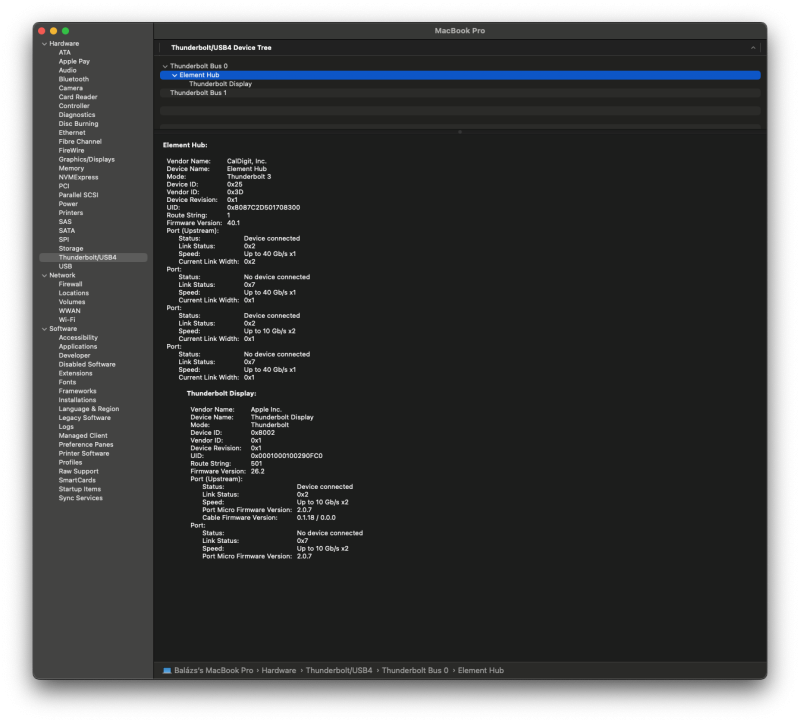Select Firewall under Network
Screen dimensions: 800x723
point(70,284)
